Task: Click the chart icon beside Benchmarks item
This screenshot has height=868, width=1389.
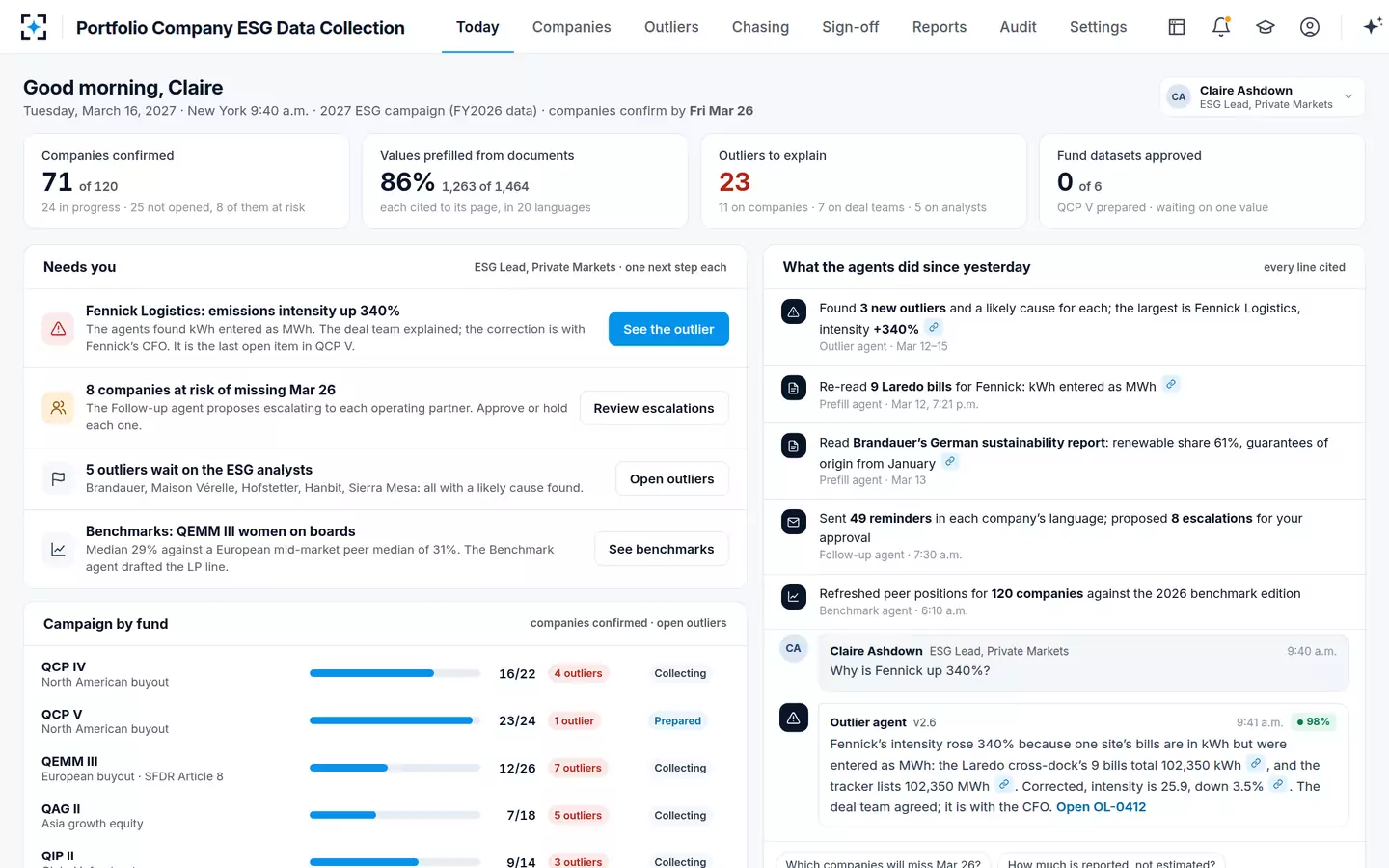Action: point(58,549)
